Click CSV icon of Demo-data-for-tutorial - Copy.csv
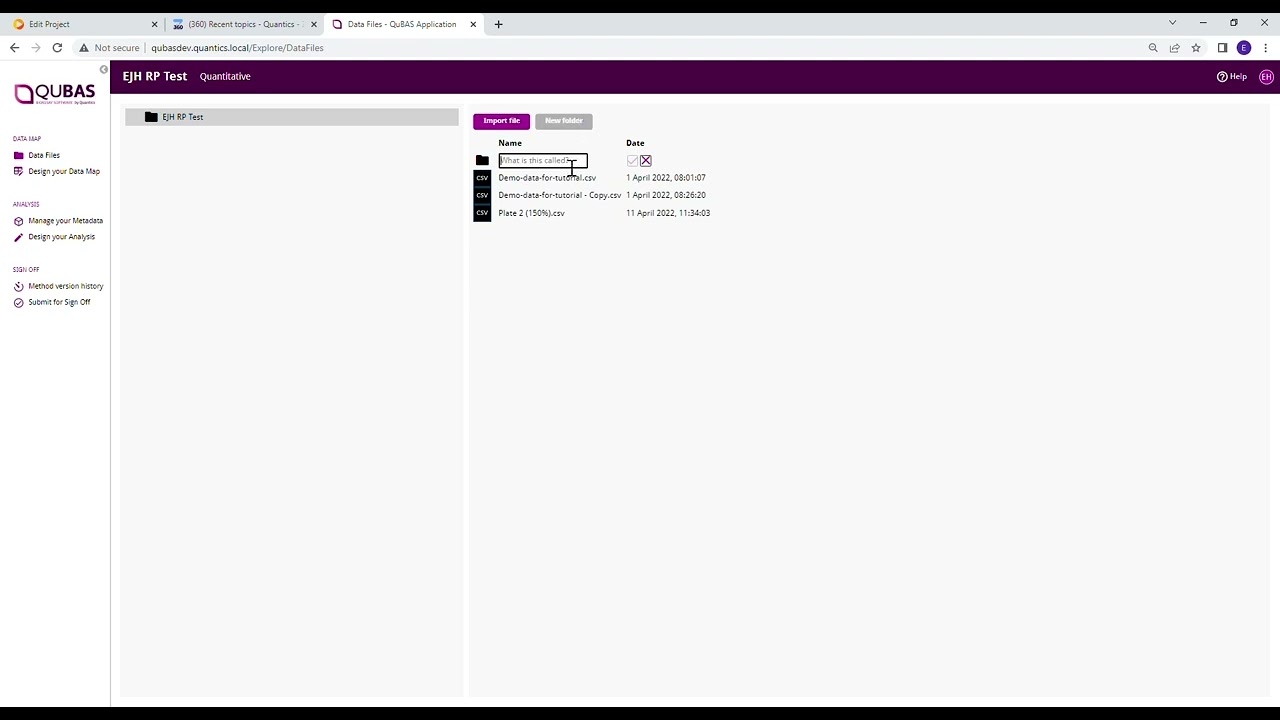This screenshot has height=720, width=1280. (482, 195)
